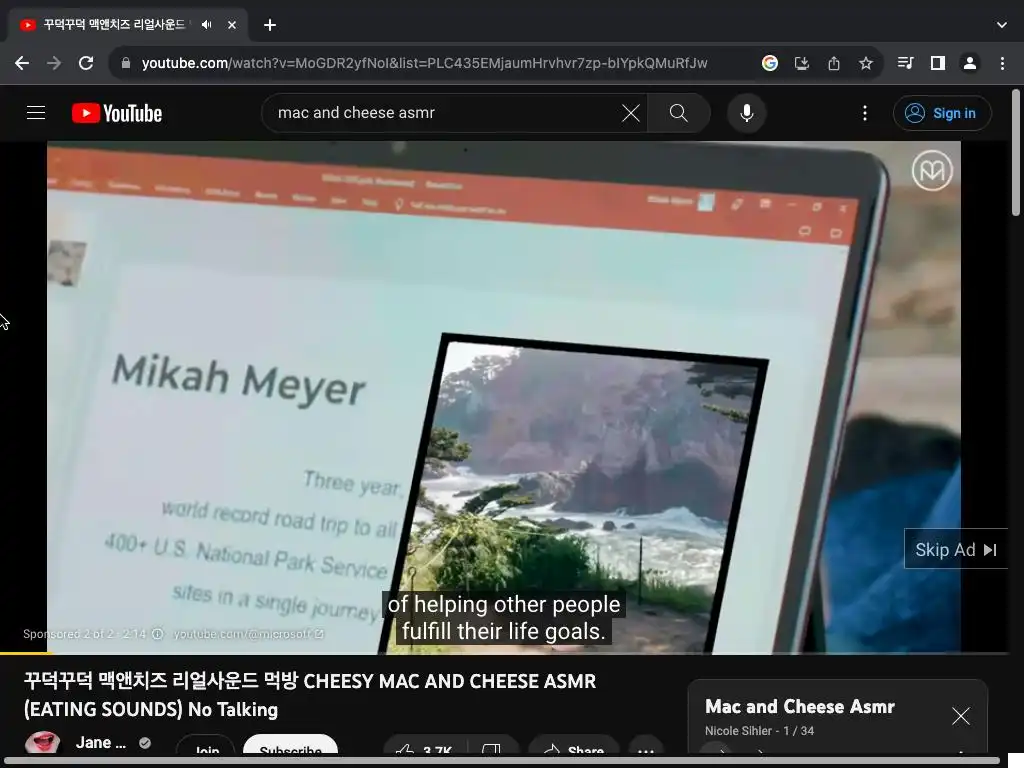Expand tab search chevron
The image size is (1024, 768).
[x=1002, y=25]
